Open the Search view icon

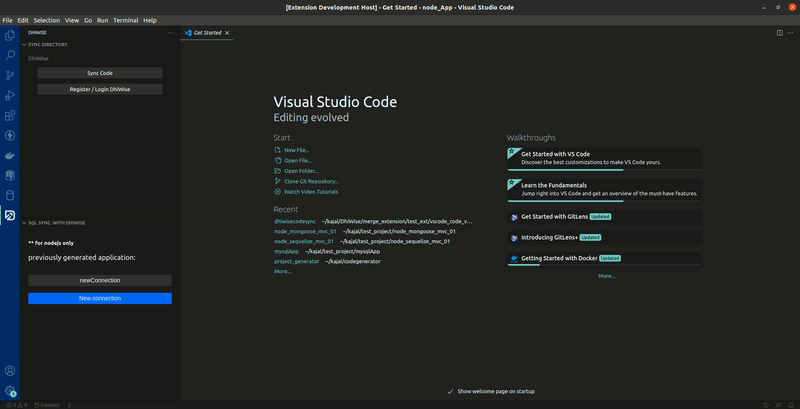[10, 55]
